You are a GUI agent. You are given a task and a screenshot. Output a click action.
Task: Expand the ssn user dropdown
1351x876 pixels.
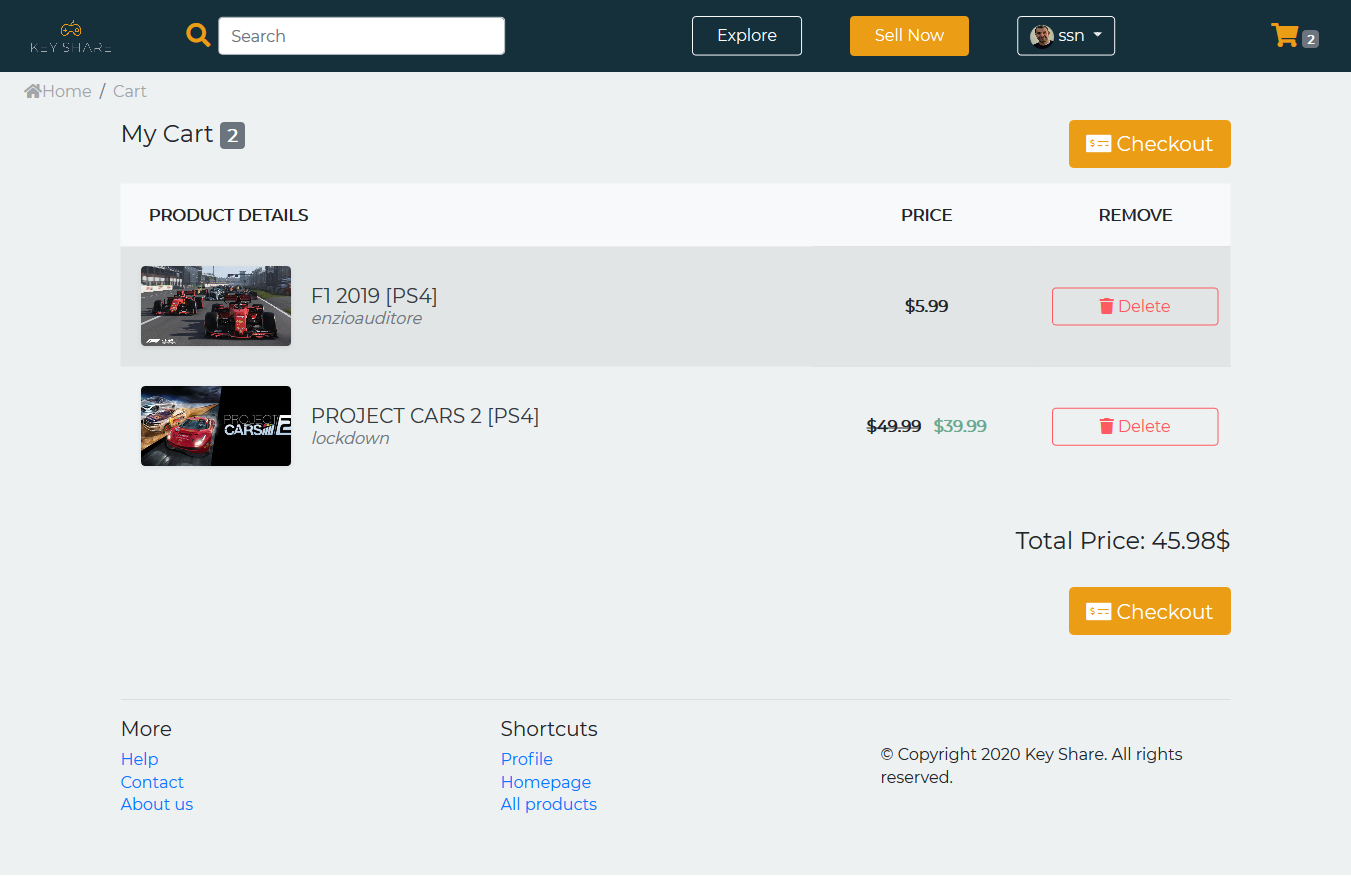[x=1066, y=36]
